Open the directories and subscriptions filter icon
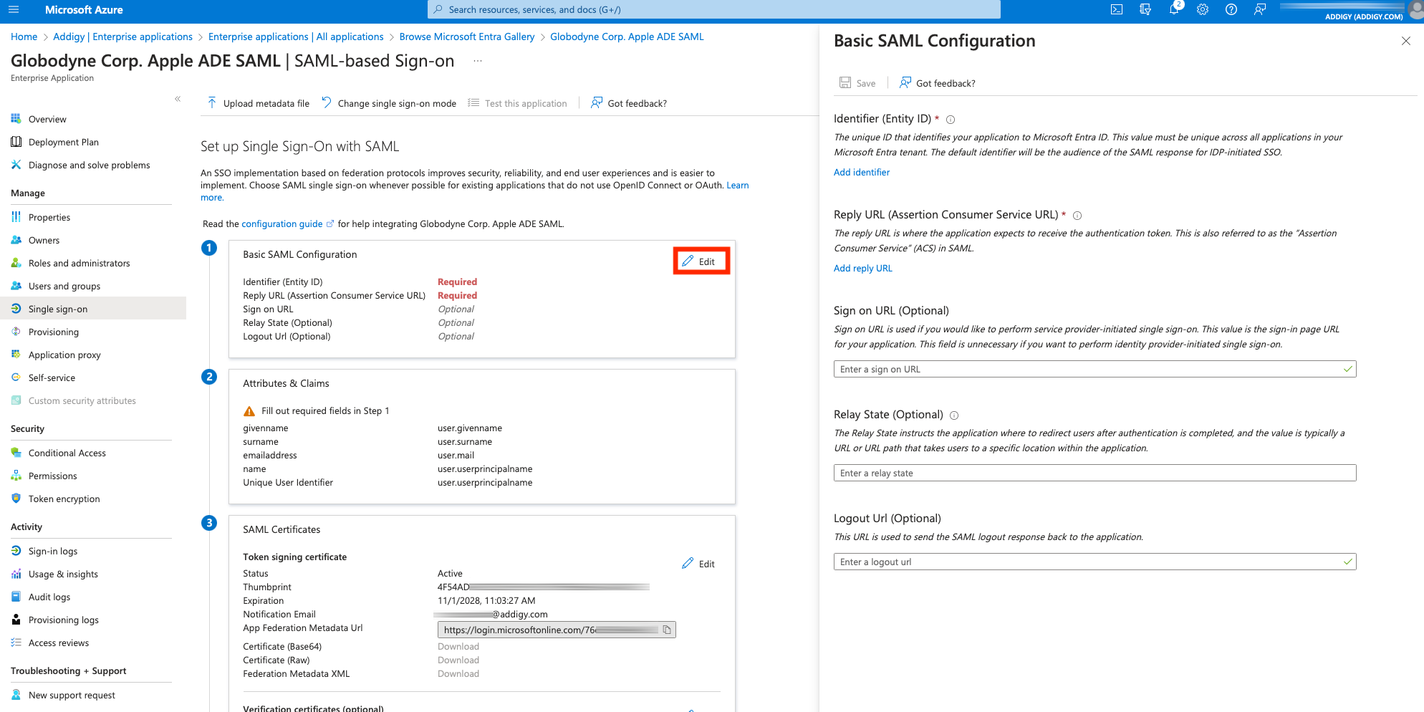Screen dimensions: 1424x712 [x=1146, y=10]
